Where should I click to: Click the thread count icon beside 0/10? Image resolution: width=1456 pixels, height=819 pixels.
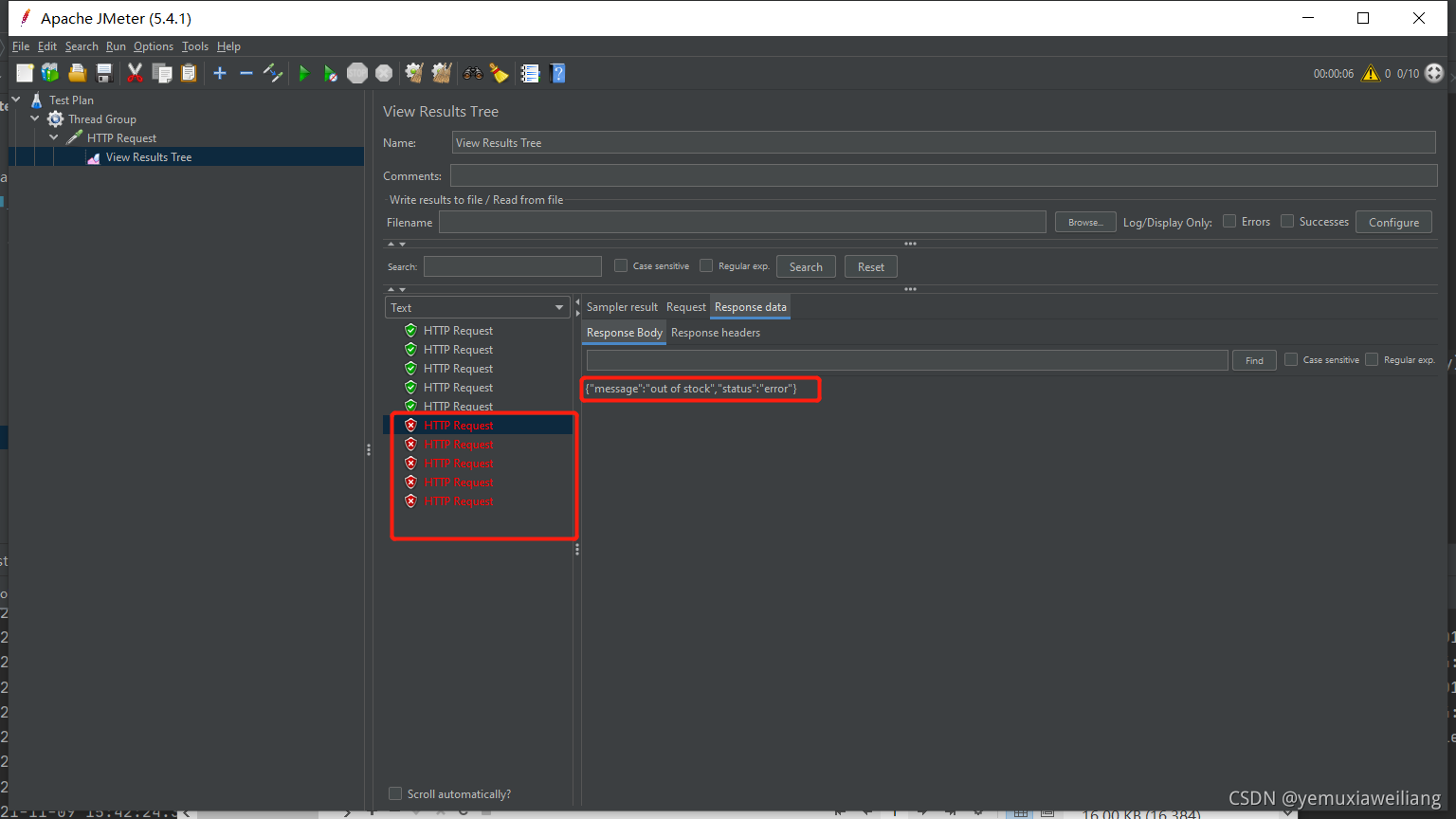point(1434,73)
